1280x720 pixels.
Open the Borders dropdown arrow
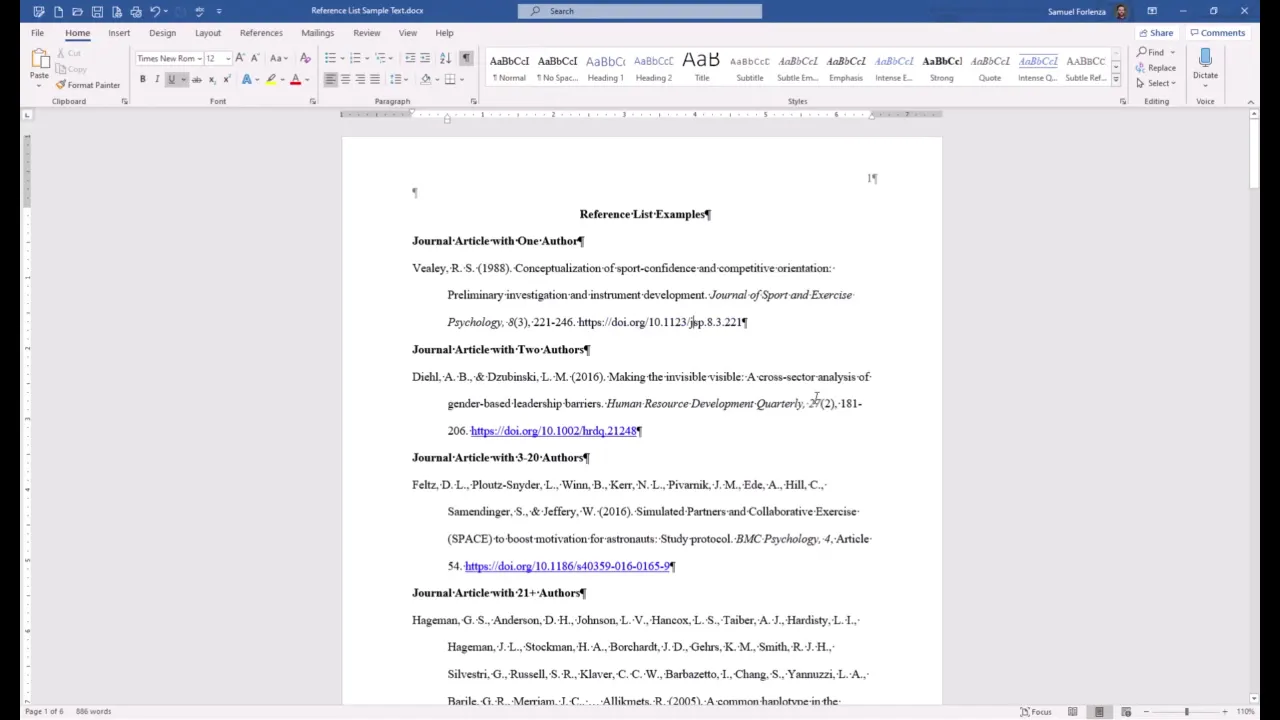[461, 79]
